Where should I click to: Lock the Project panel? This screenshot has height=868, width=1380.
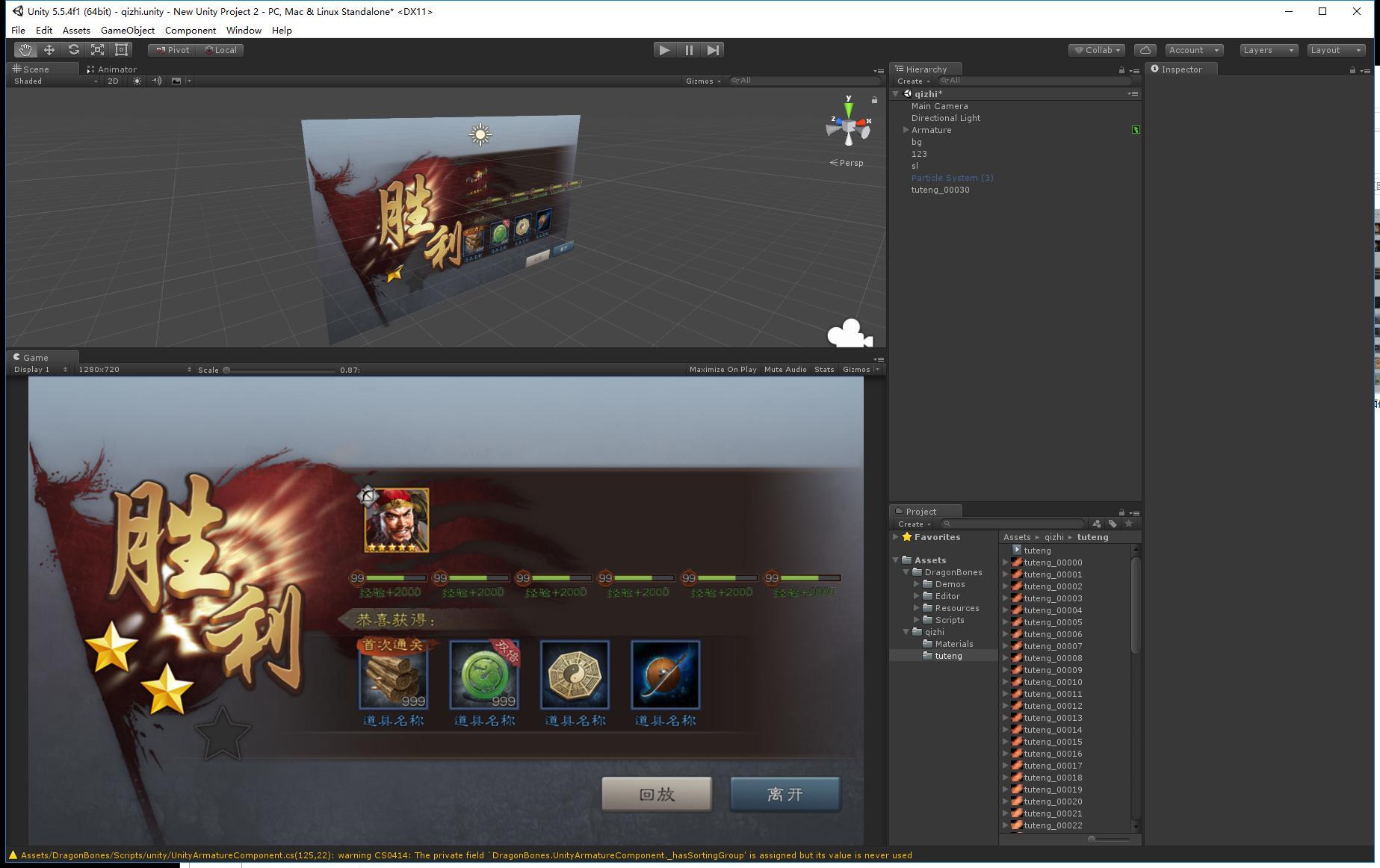(1121, 512)
